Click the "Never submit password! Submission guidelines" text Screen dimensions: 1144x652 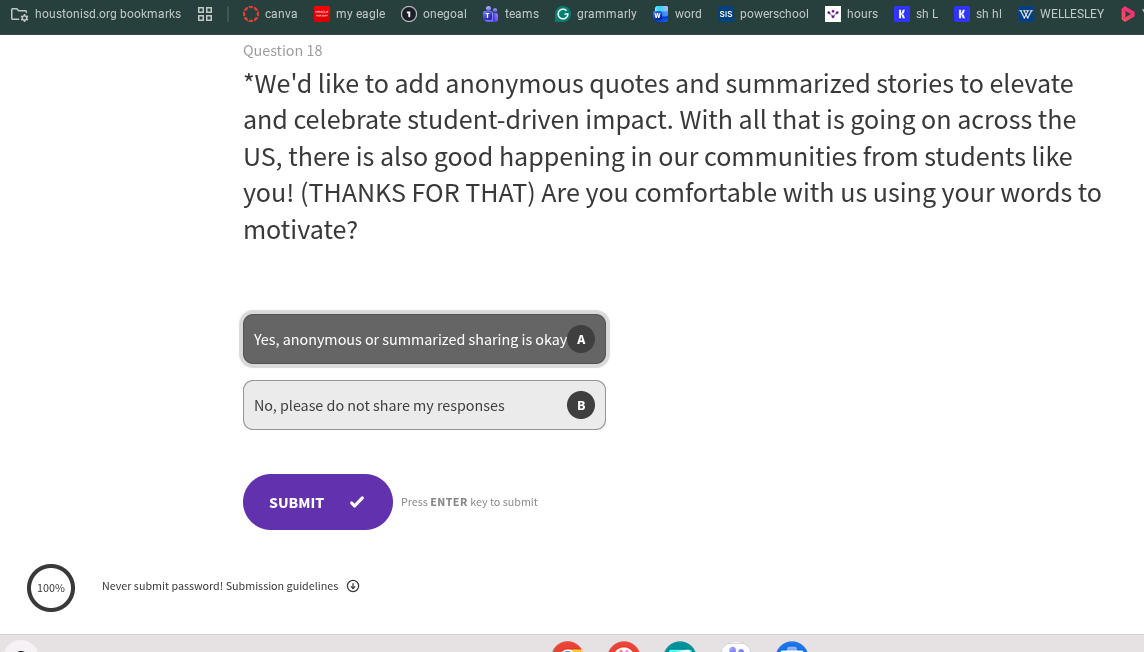point(220,586)
